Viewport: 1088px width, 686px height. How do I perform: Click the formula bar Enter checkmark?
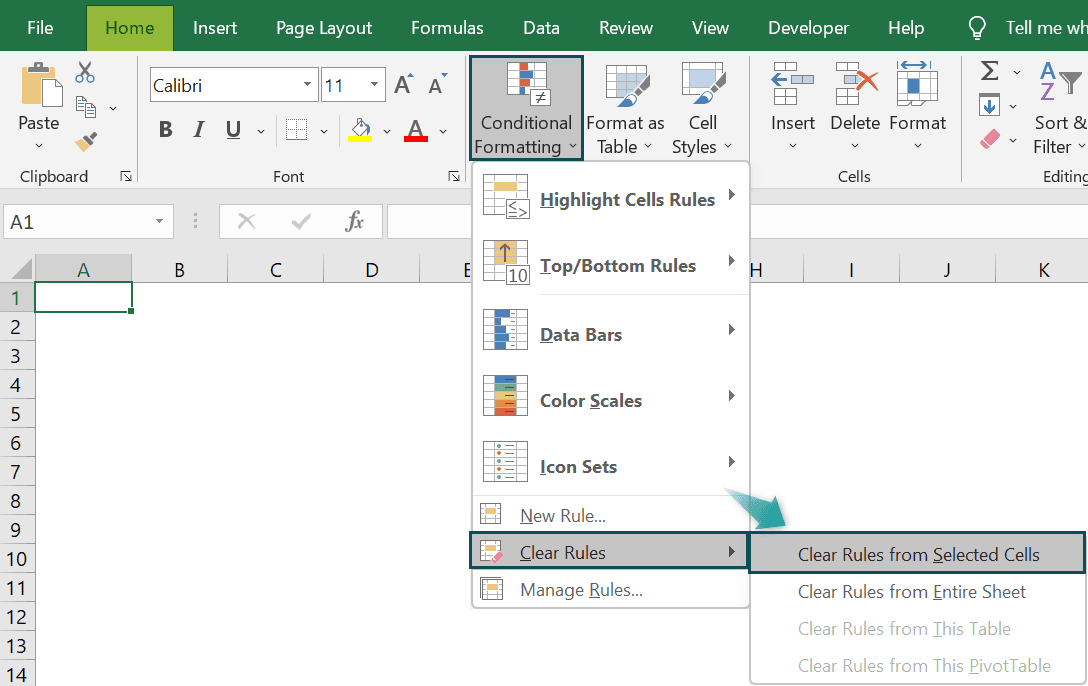pos(300,222)
